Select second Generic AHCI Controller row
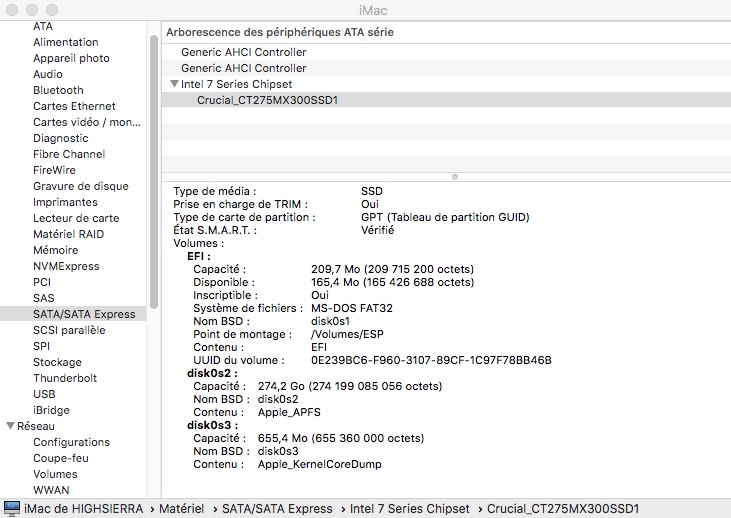The height and width of the screenshot is (518, 731). 446,68
